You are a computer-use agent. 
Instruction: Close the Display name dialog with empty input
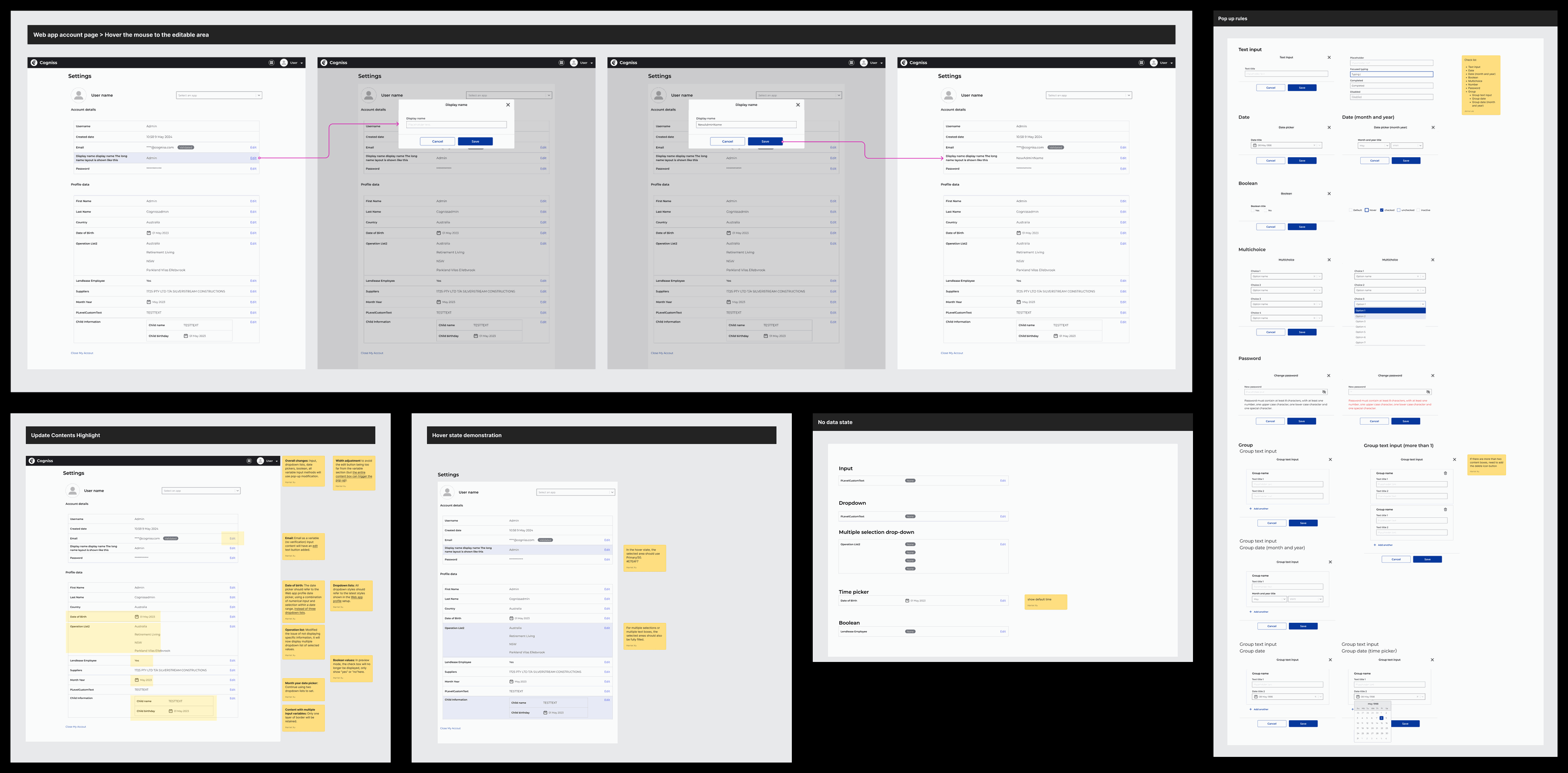[x=508, y=105]
